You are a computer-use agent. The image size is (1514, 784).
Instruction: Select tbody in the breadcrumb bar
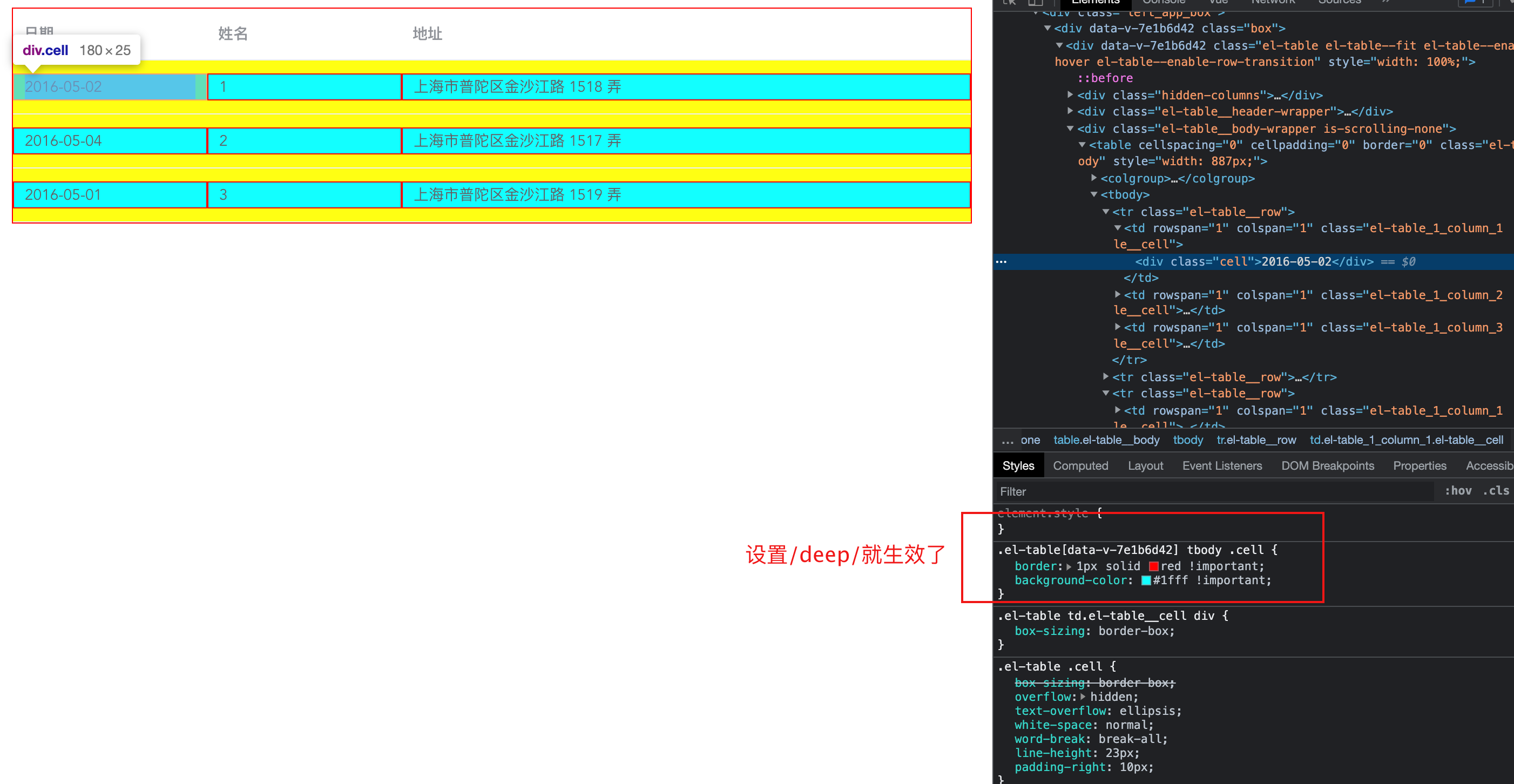click(1188, 440)
